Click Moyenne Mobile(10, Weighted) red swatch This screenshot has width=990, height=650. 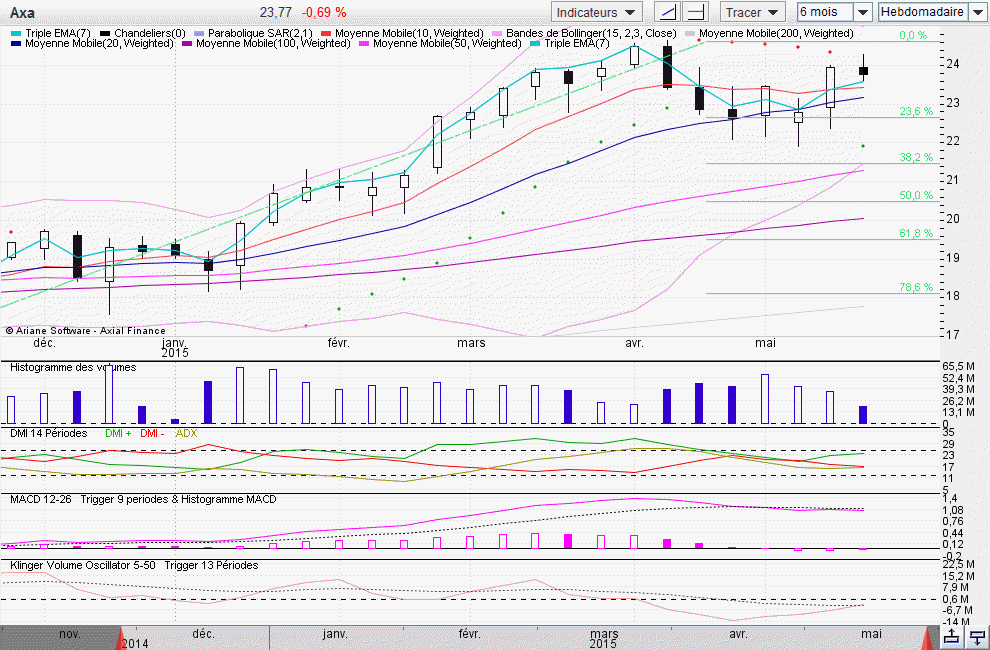tap(326, 33)
